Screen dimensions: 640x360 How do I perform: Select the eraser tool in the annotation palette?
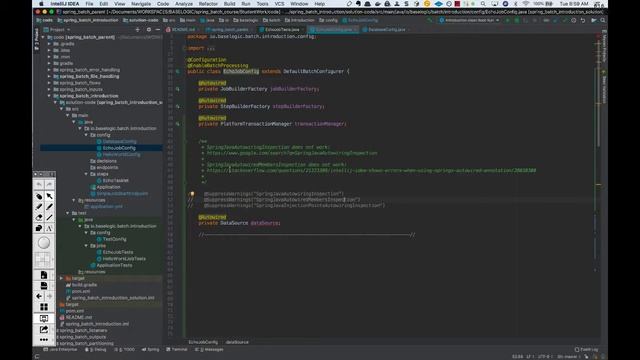pyautogui.click(x=39, y=218)
